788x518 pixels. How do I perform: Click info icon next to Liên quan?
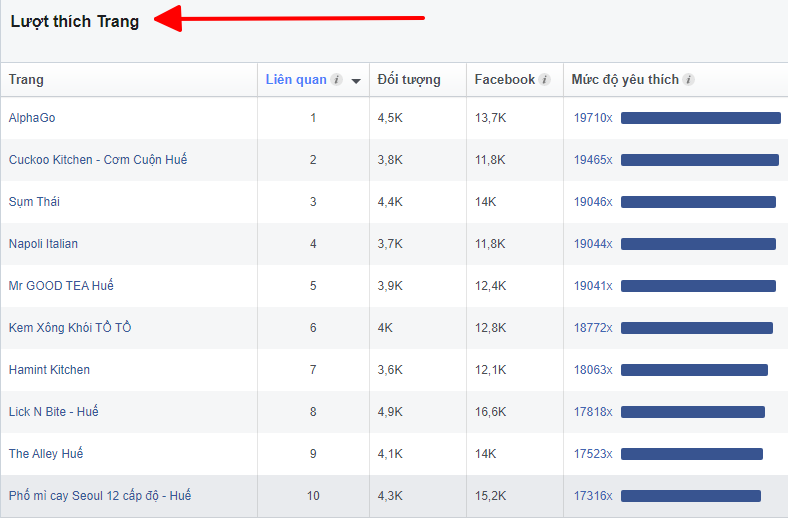(x=337, y=79)
